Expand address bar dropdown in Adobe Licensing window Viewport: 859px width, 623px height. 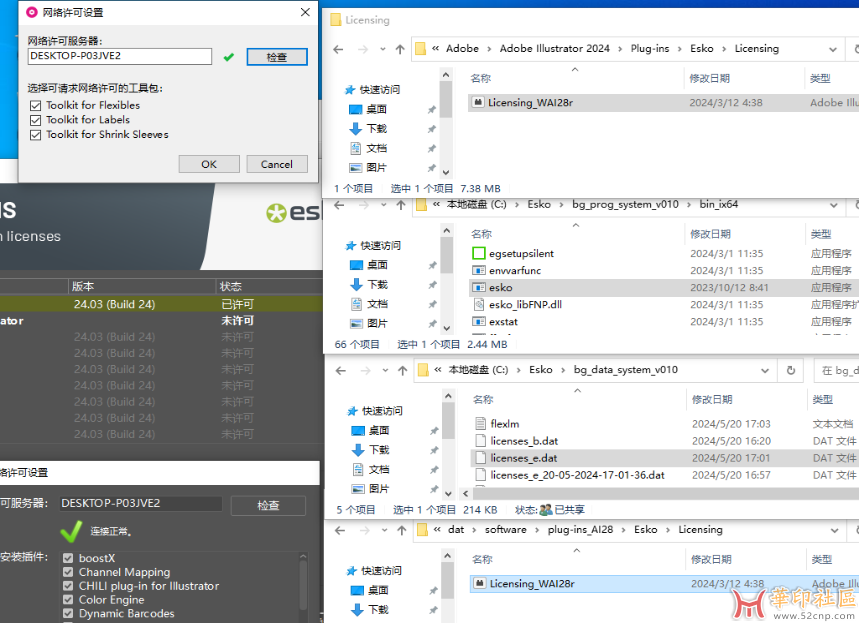pyautogui.click(x=833, y=49)
